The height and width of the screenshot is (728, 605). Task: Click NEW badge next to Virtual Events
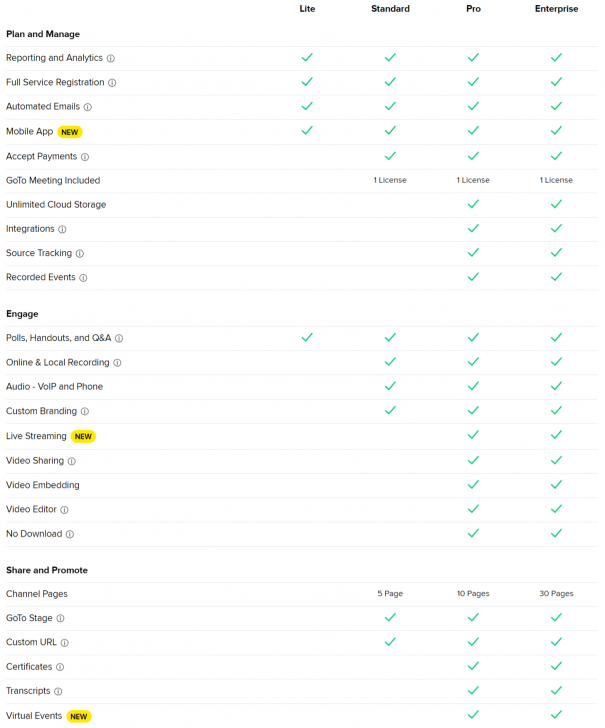click(x=79, y=716)
